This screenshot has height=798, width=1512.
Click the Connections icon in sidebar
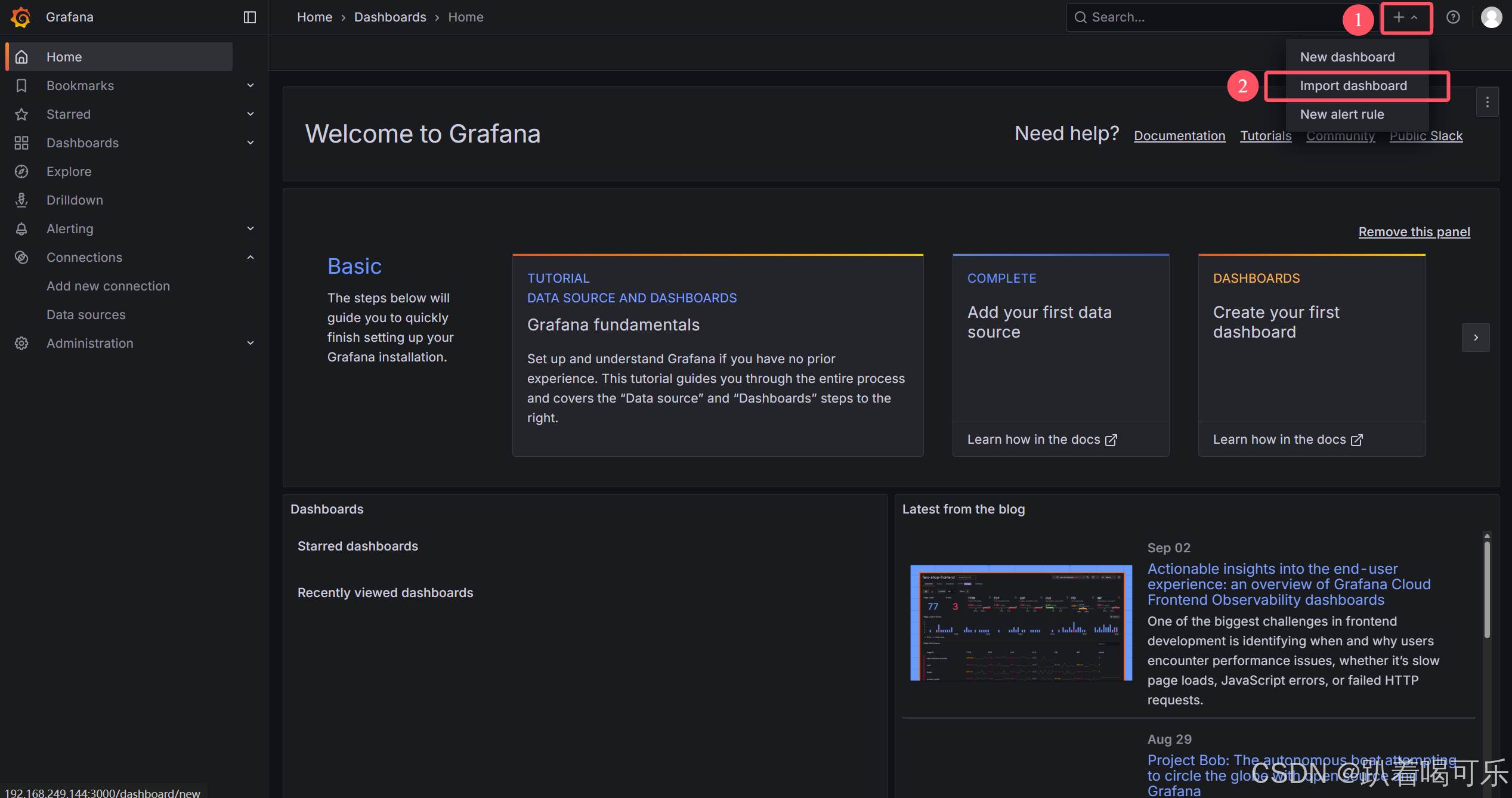click(x=21, y=257)
